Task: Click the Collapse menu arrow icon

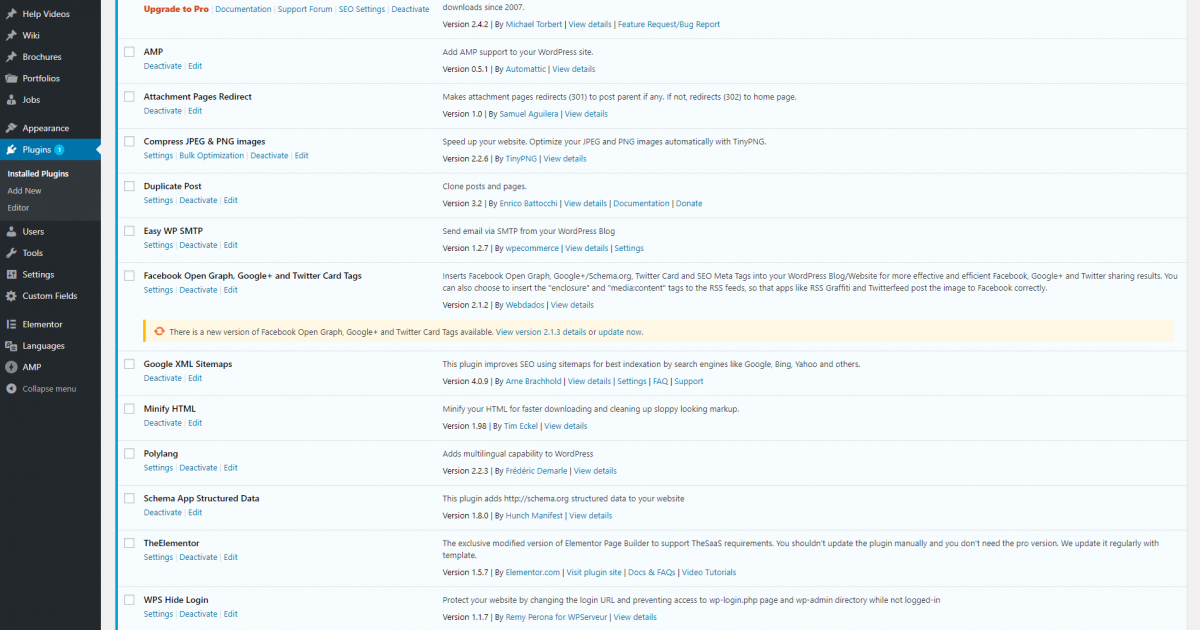Action: click(11, 389)
